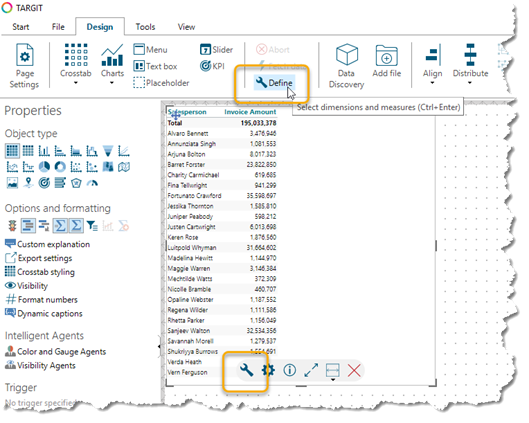Choose the image object type
Screen dimensions: 529x423
click(12, 183)
